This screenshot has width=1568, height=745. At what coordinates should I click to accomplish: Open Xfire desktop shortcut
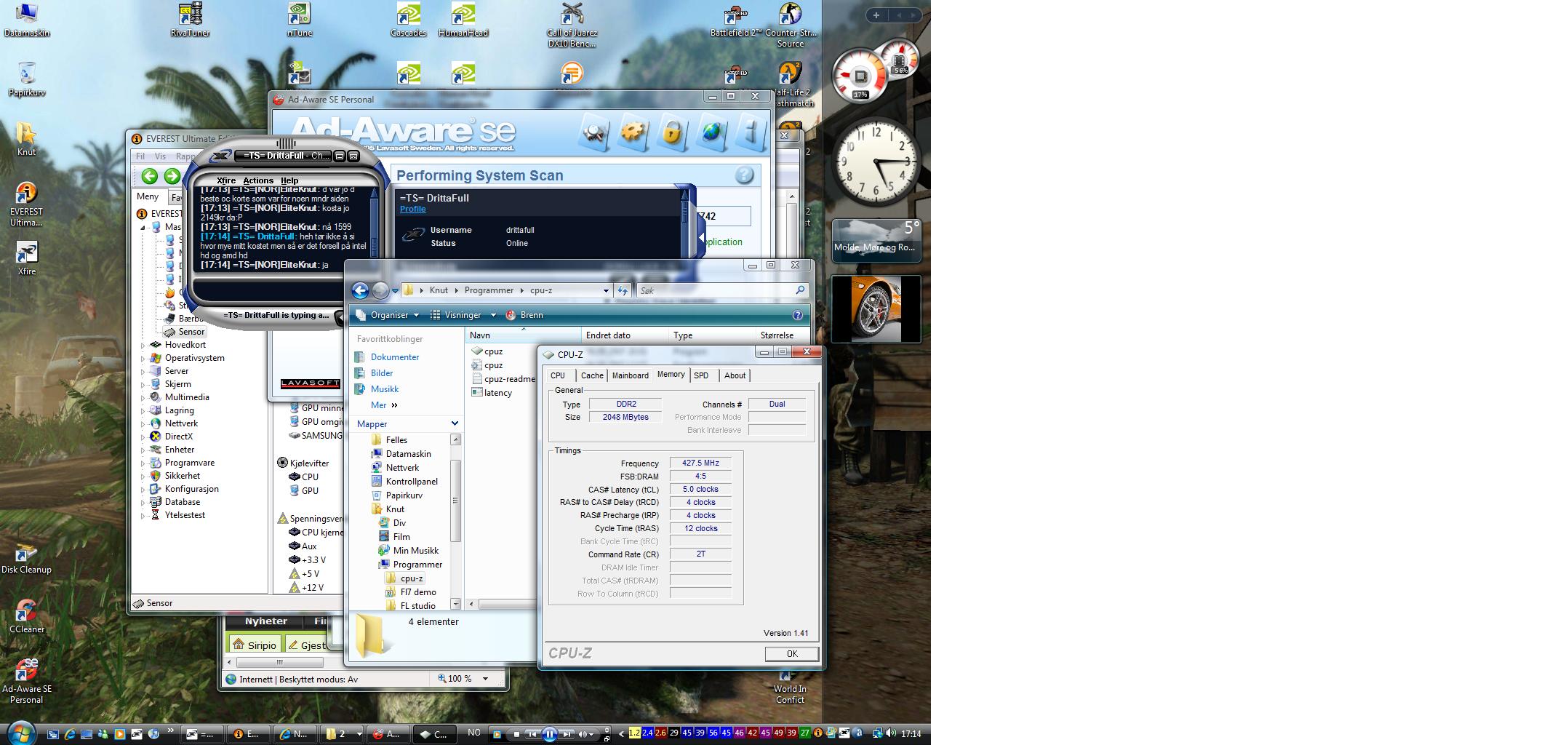pyautogui.click(x=27, y=258)
